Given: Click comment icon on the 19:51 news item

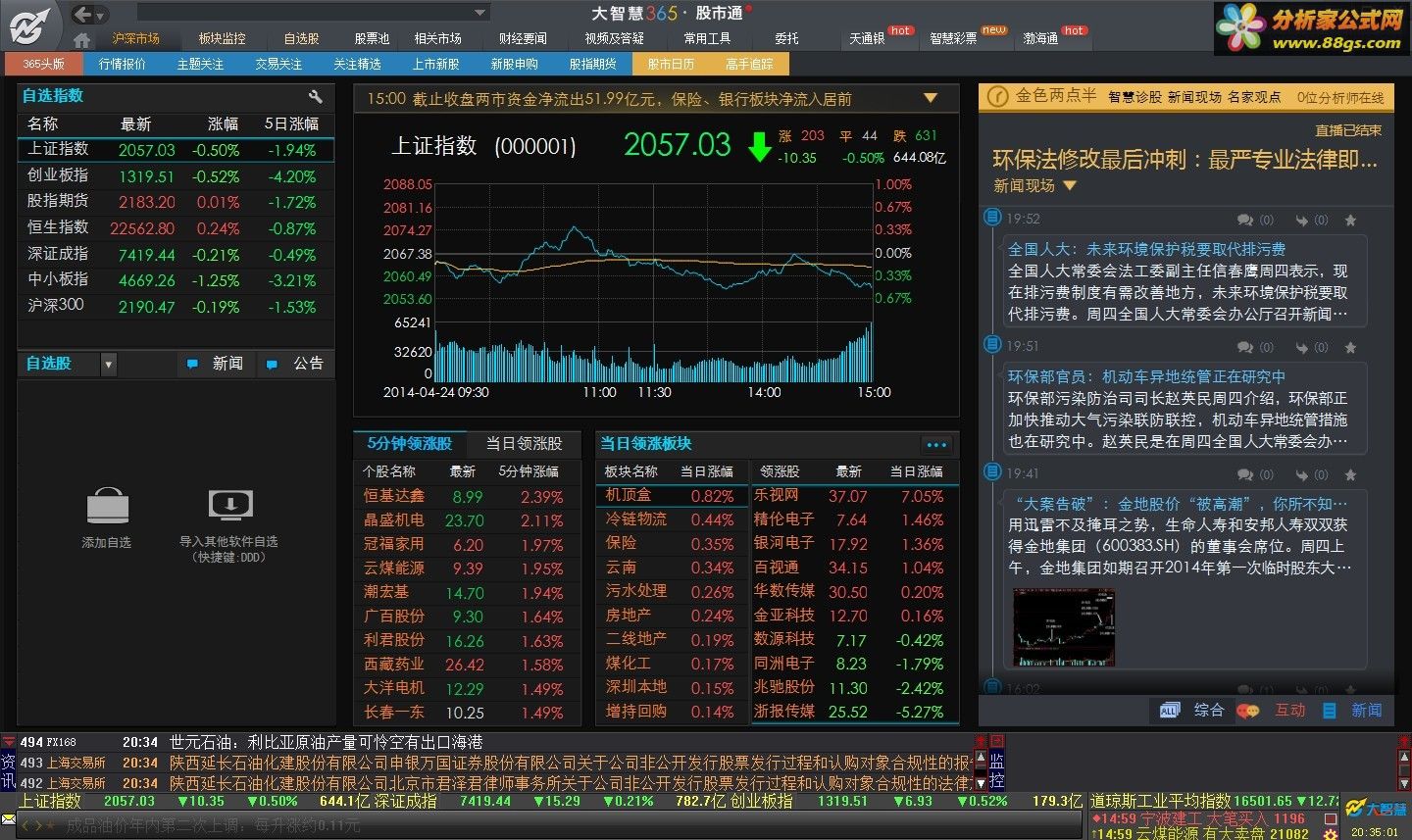Looking at the screenshot, I should coord(1245,348).
